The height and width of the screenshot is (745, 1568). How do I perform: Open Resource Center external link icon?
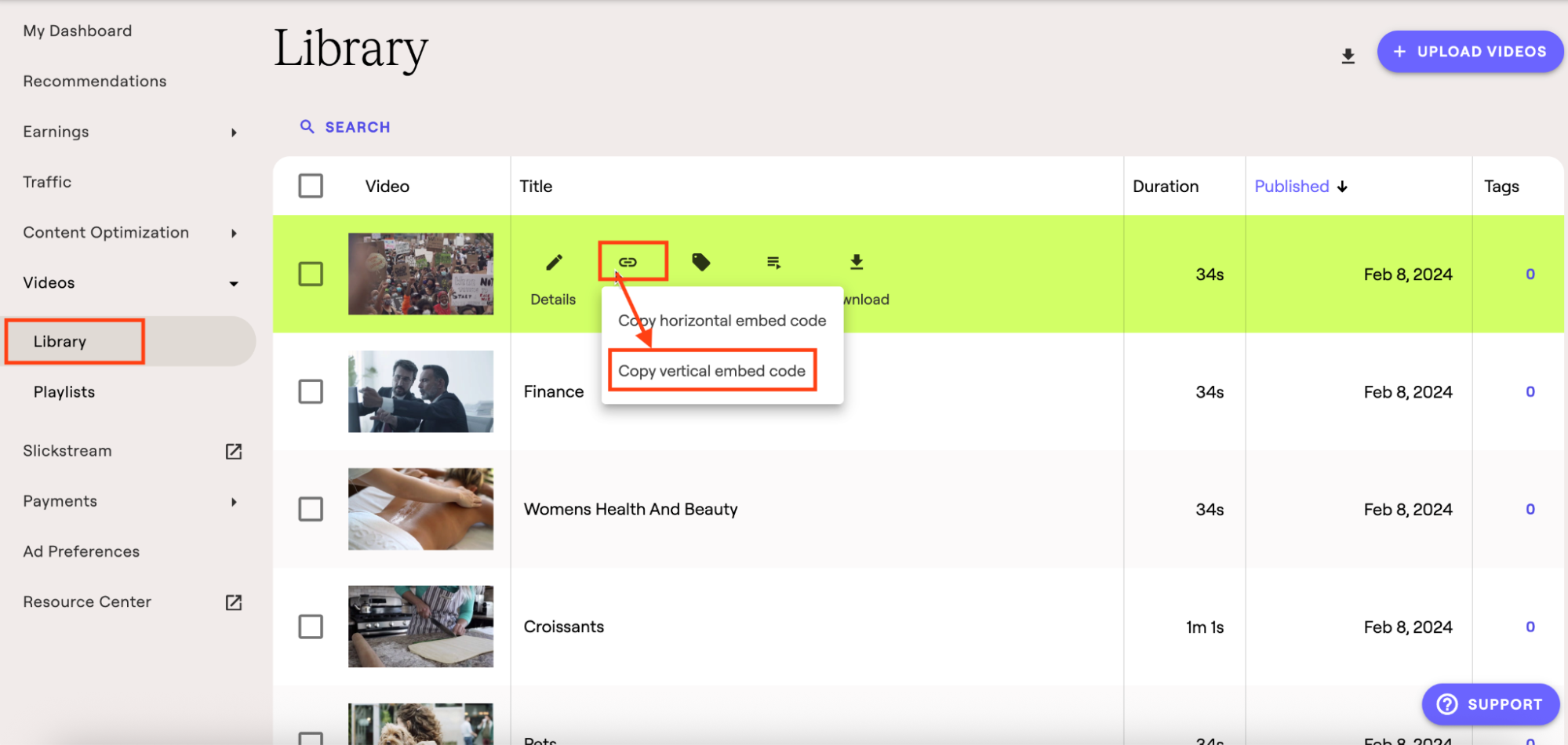tap(234, 602)
